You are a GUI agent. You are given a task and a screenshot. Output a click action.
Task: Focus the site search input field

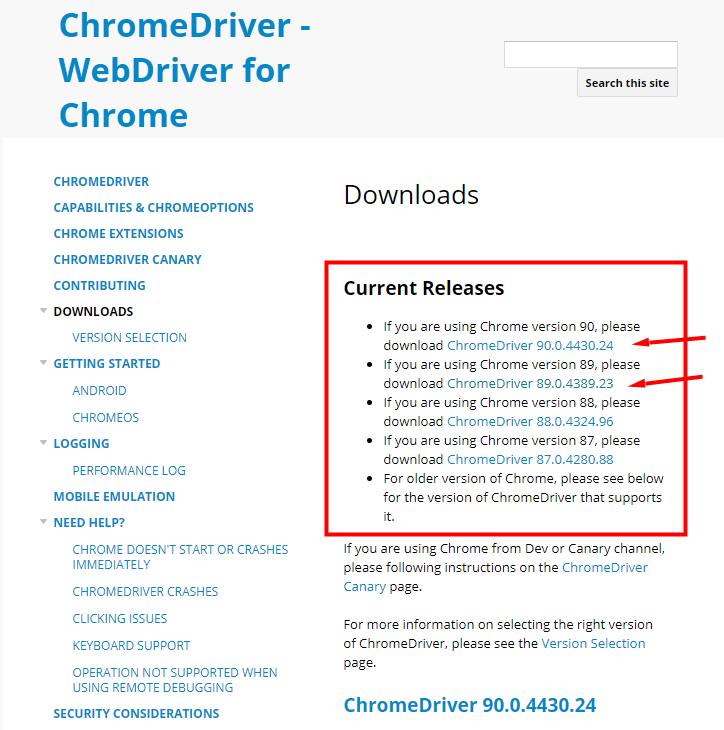tap(590, 54)
